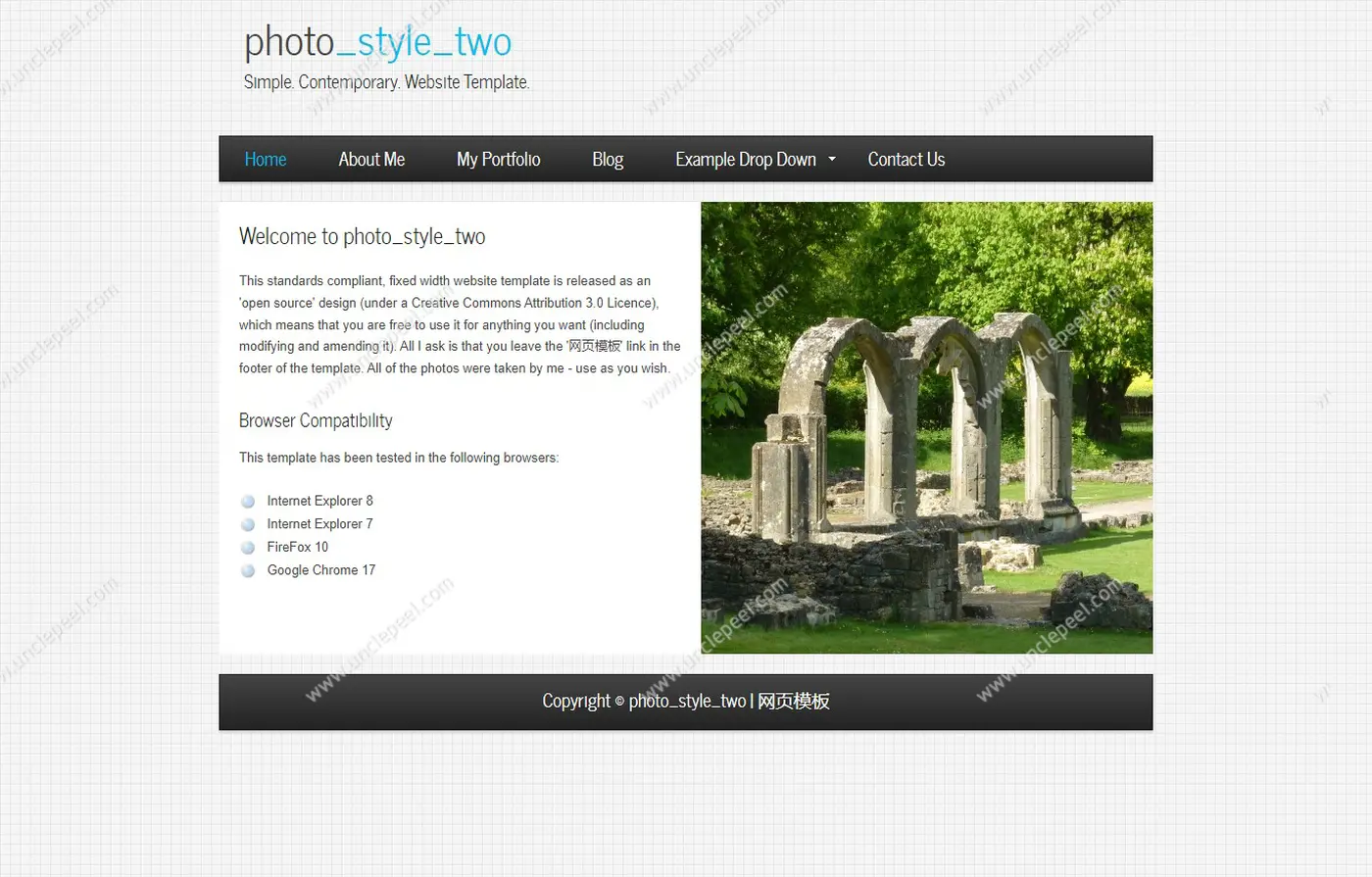This screenshot has height=877, width=1372.
Task: Expand the Example Drop Down arrow
Action: [832, 158]
